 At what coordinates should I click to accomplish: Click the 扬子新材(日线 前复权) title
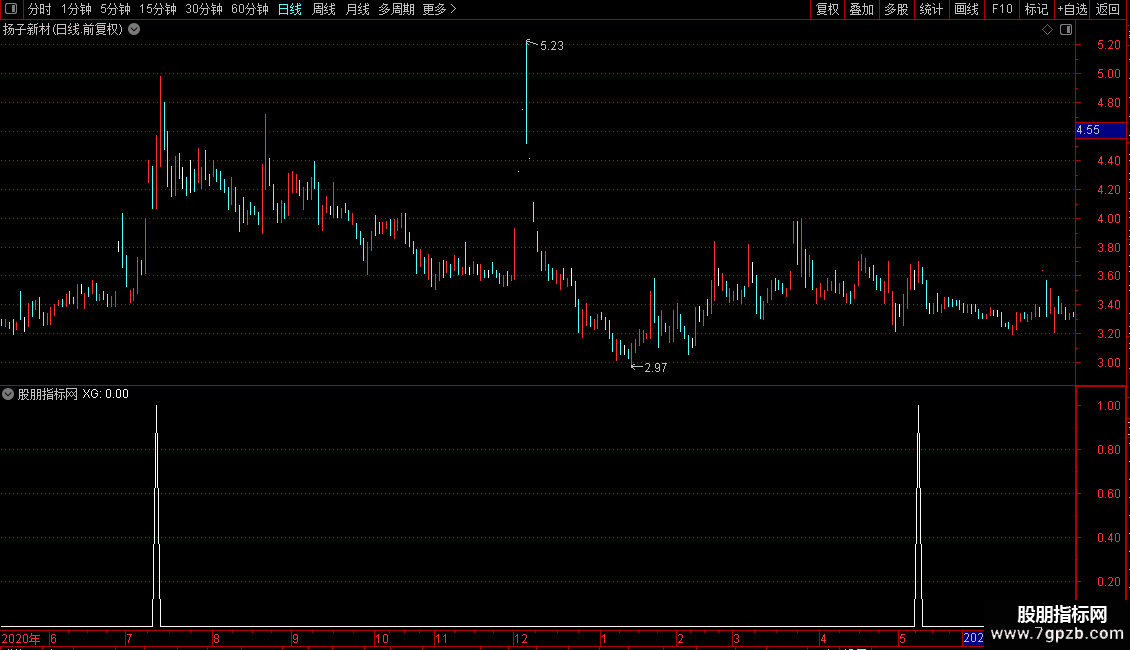(63, 30)
